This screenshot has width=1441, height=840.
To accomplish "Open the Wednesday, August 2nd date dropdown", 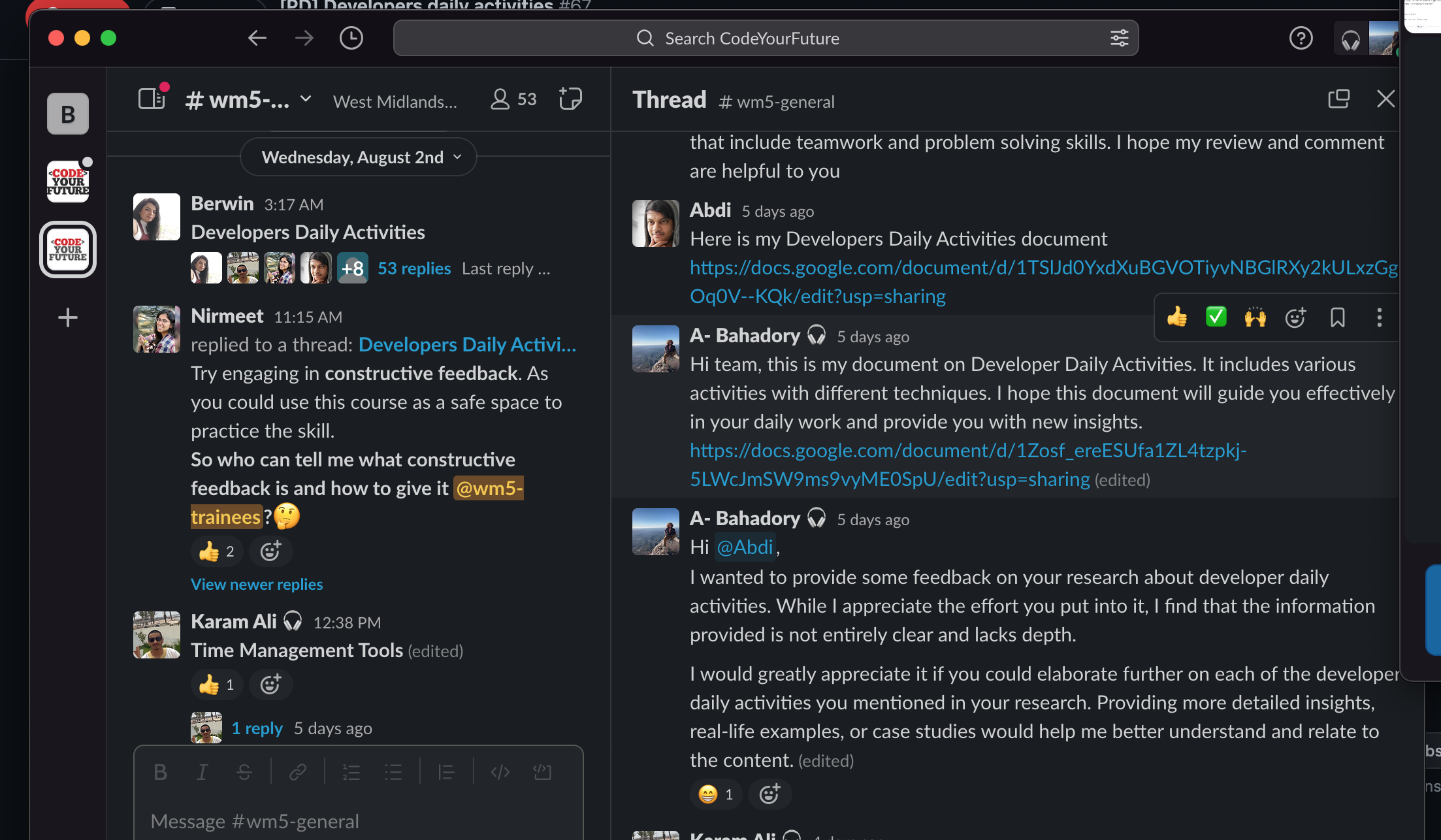I will coord(358,157).
